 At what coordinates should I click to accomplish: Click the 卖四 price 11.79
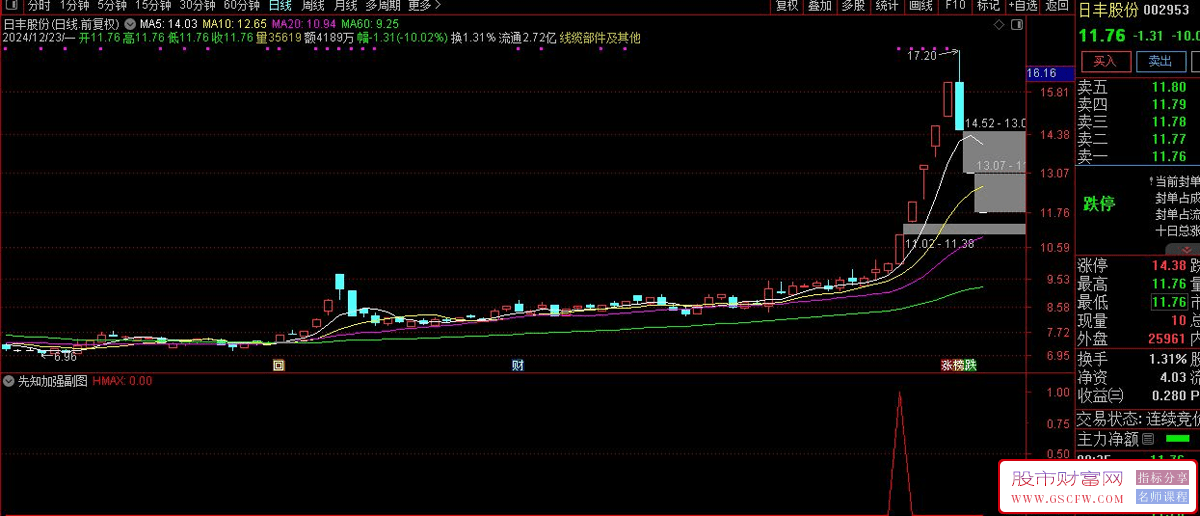[1168, 104]
